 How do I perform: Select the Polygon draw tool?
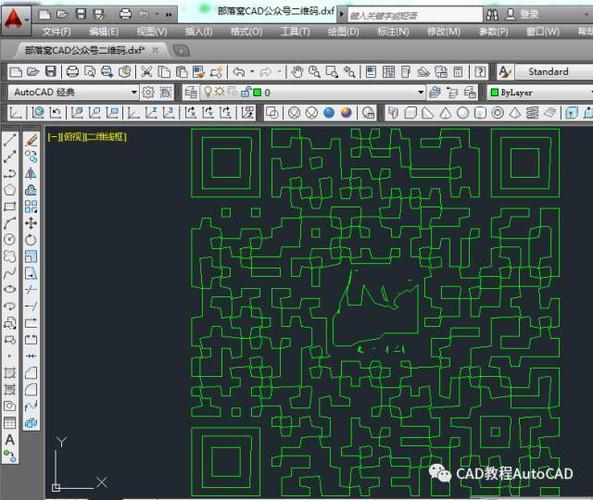tap(10, 190)
